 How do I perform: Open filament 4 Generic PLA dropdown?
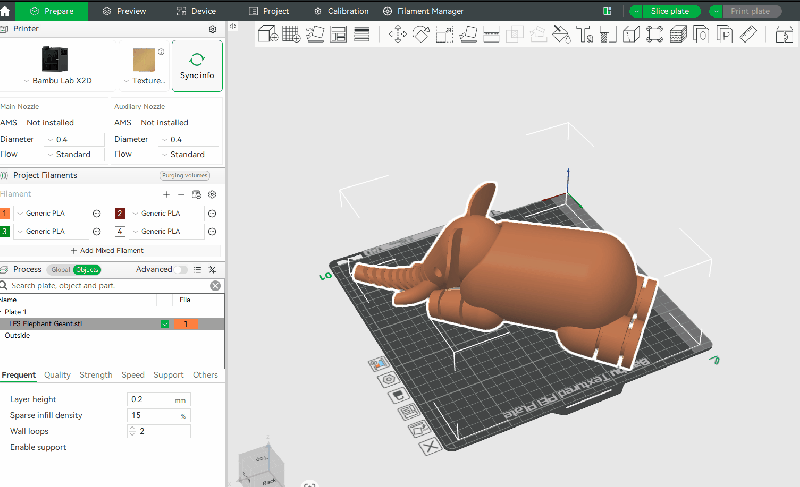[x=166, y=232]
